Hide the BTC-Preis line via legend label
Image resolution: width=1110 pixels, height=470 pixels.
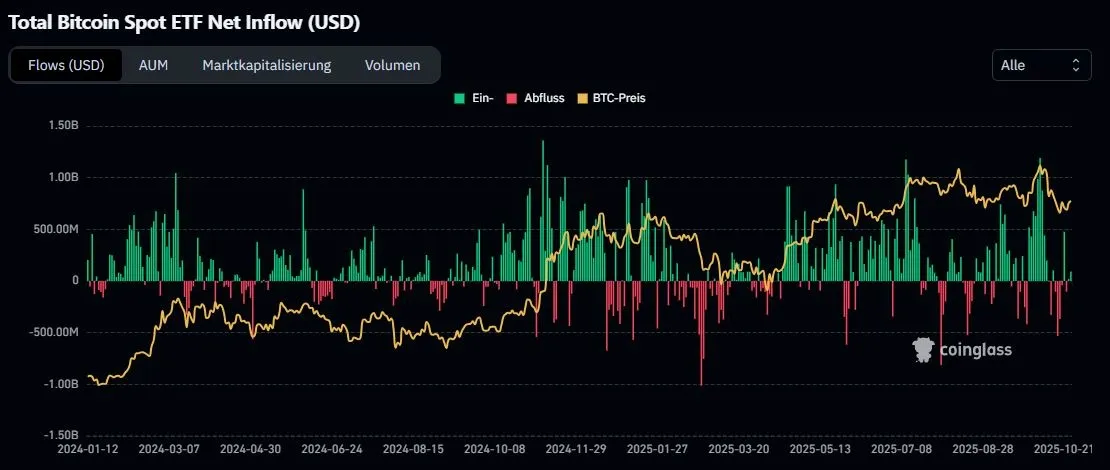[x=617, y=98]
